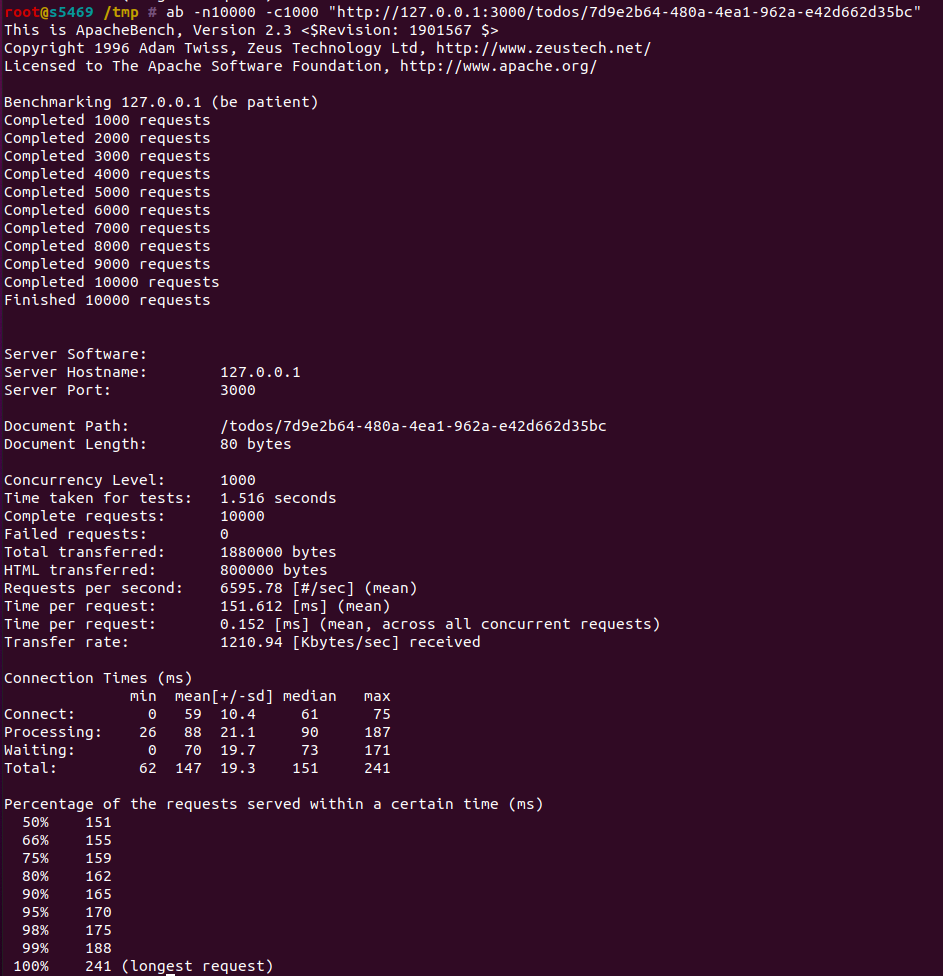
Task: Click the "Completed 5000 requests" line
Action: point(107,192)
